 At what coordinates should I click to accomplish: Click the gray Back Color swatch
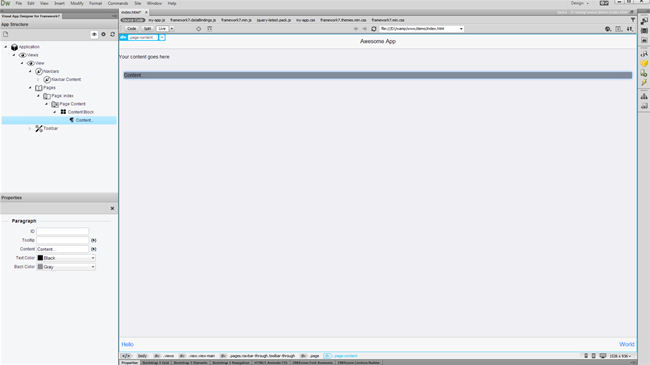pos(40,267)
